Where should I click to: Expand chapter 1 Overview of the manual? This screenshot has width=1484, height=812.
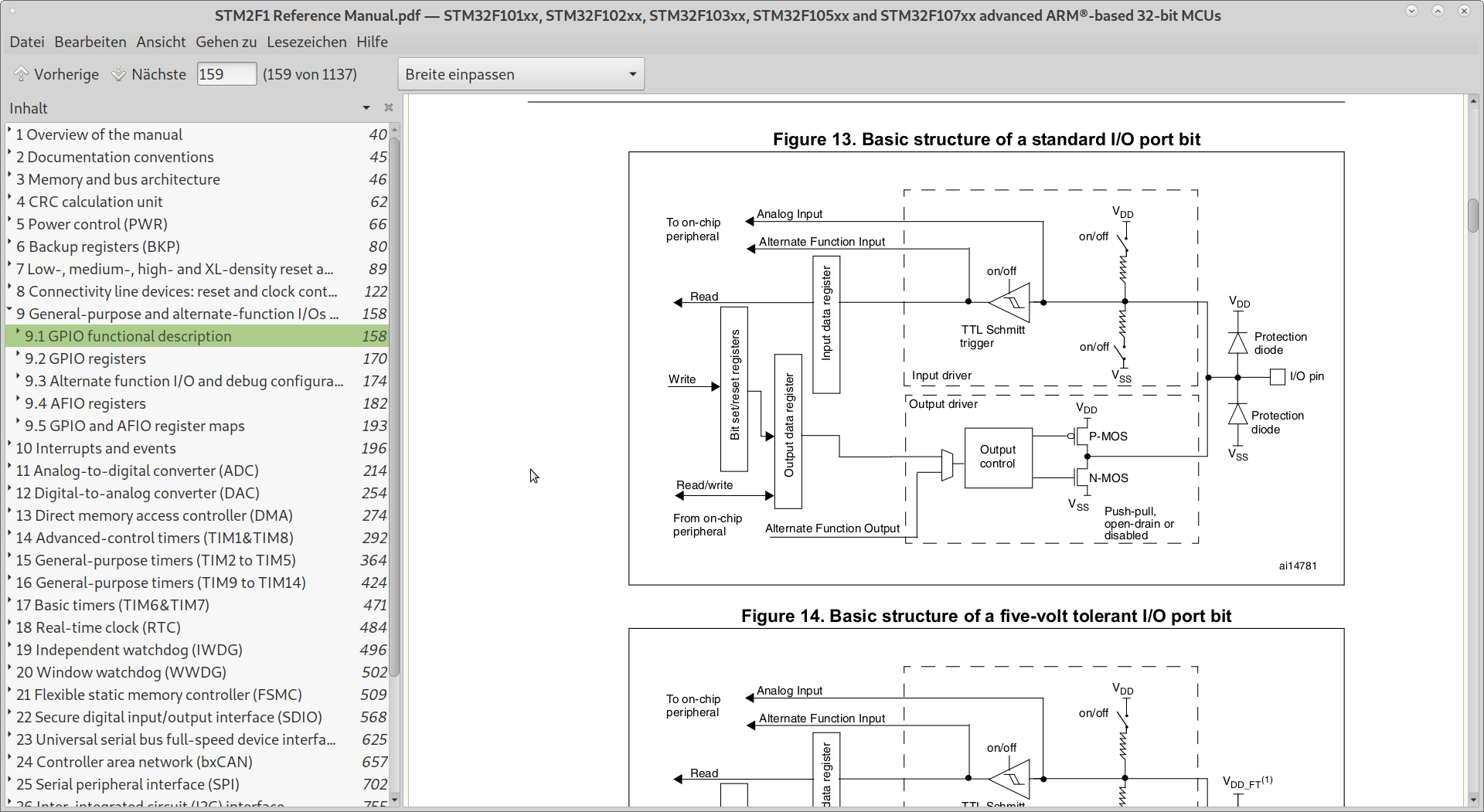[10, 131]
